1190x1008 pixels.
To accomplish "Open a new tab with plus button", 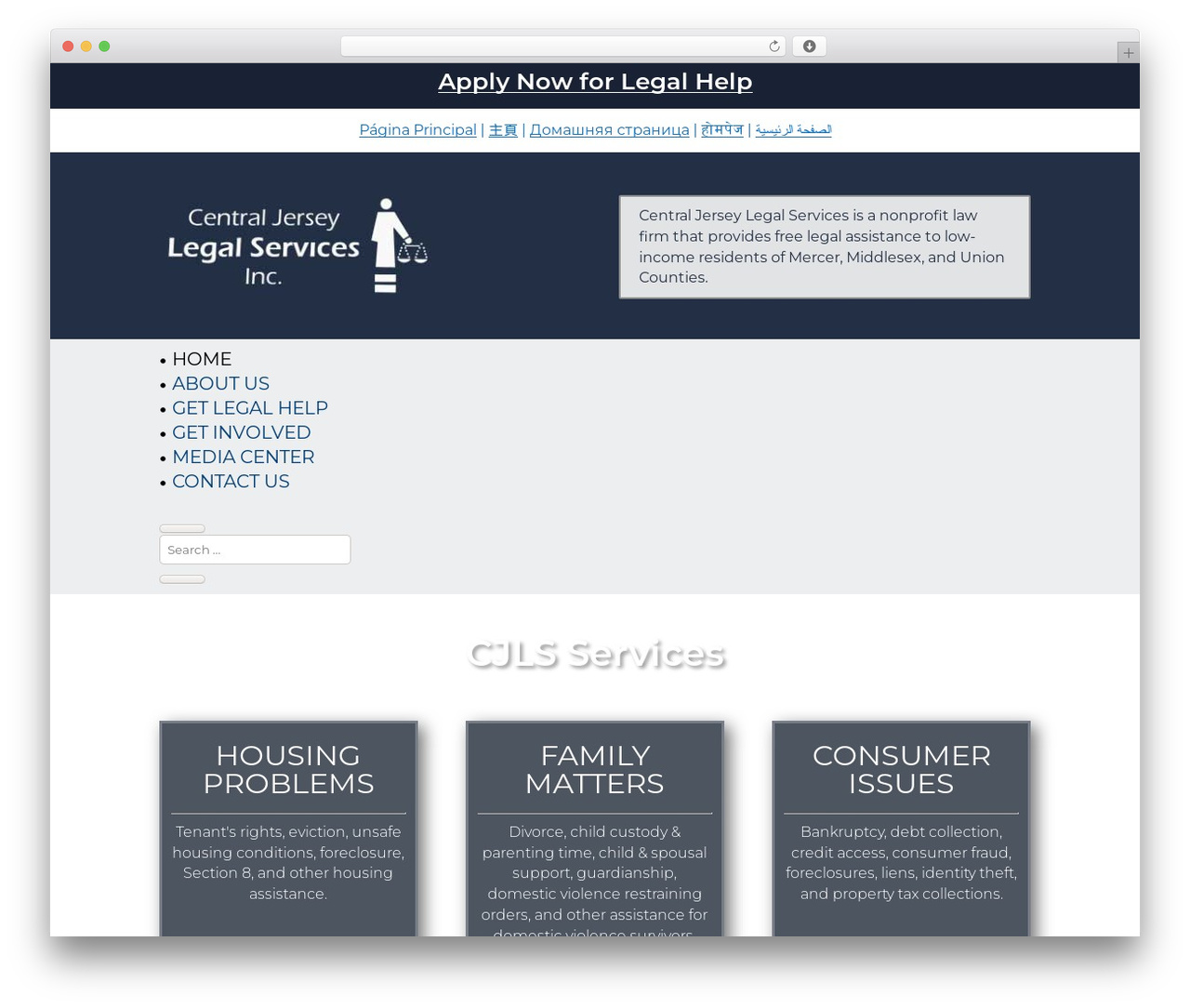I will [x=1128, y=53].
